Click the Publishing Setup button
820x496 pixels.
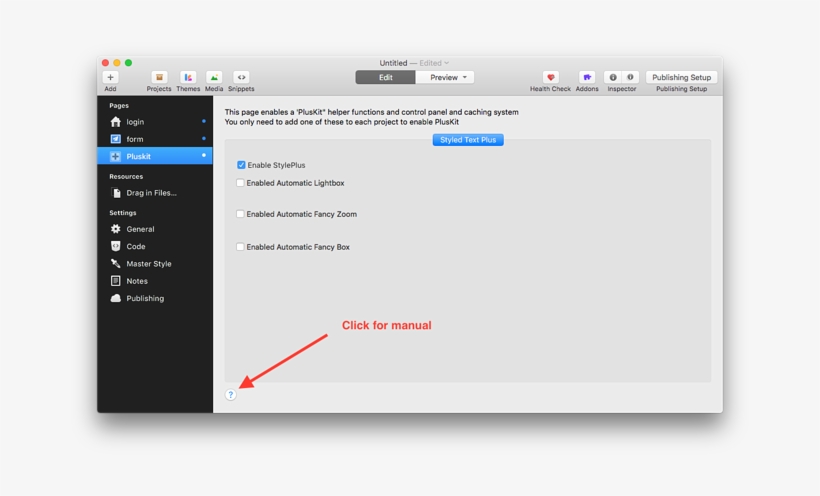tap(681, 77)
